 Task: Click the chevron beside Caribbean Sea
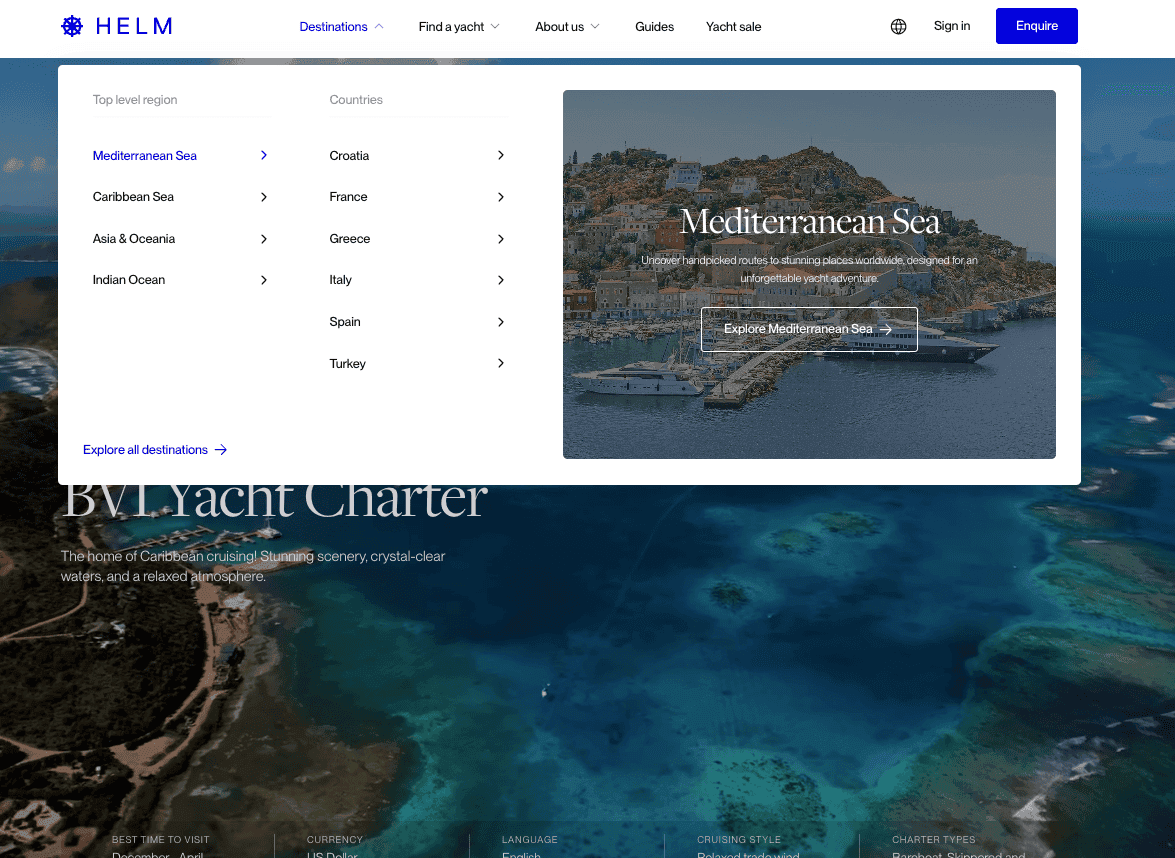click(264, 197)
